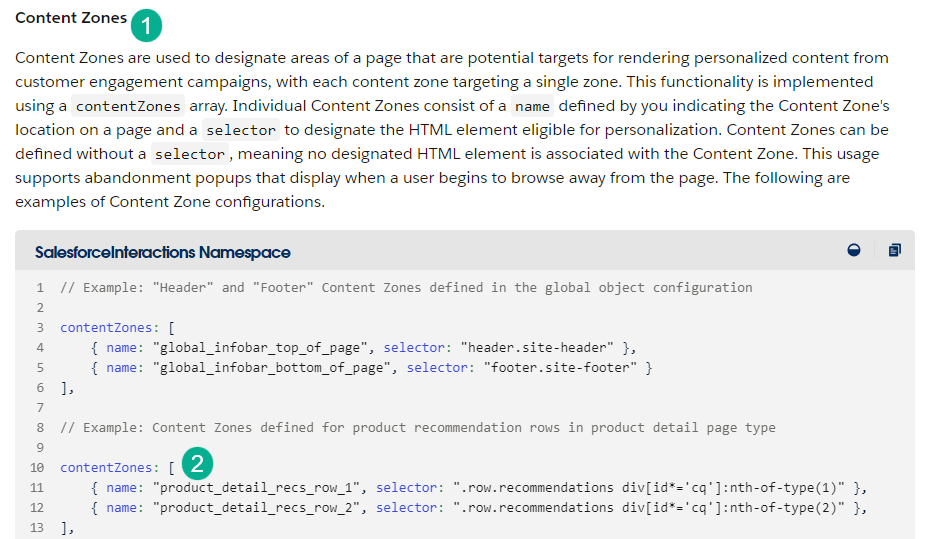Screen dimensions: 927x539
Task: Toggle the code block dark theme icon
Action: (x=853, y=251)
